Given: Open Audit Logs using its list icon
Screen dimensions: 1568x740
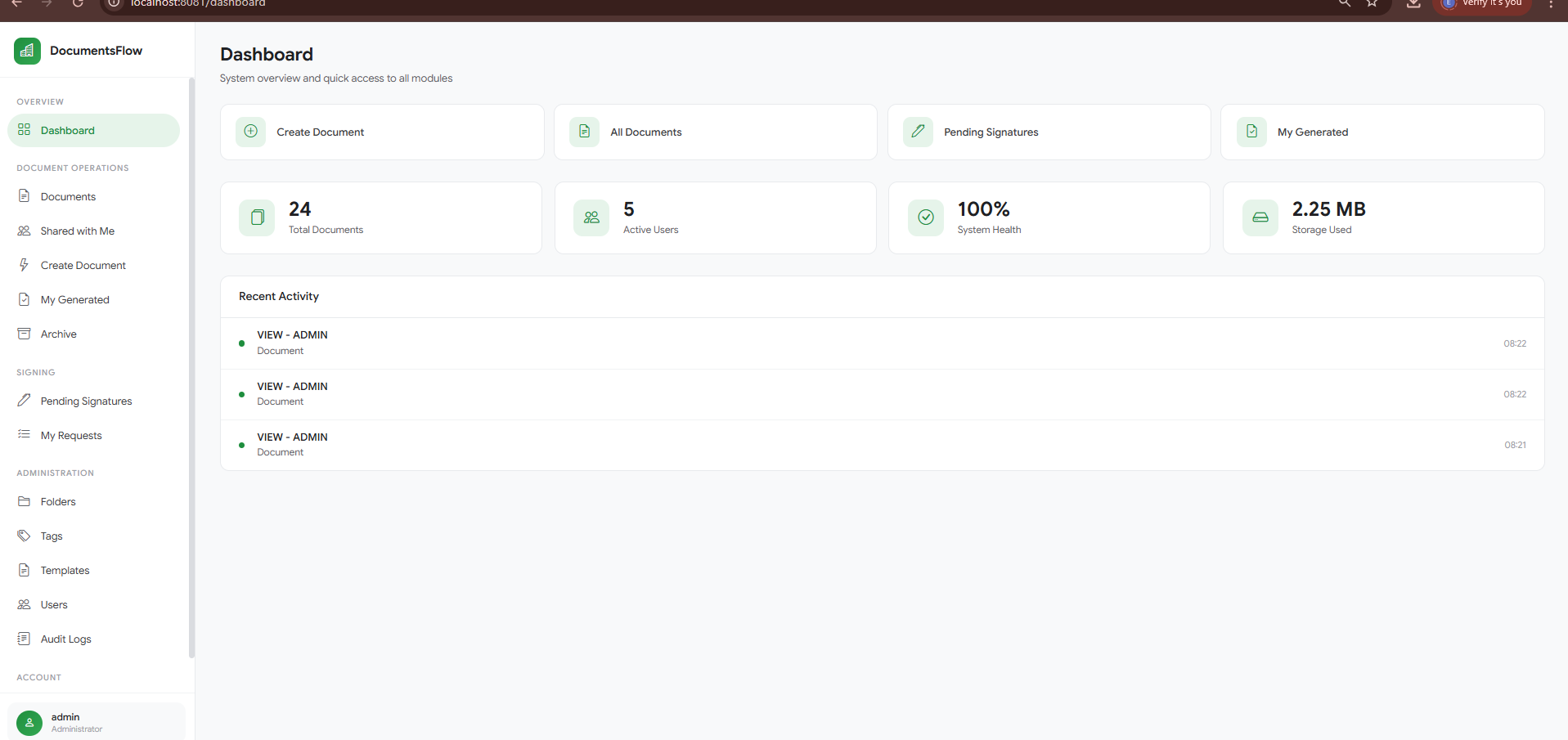Looking at the screenshot, I should pyautogui.click(x=25, y=639).
